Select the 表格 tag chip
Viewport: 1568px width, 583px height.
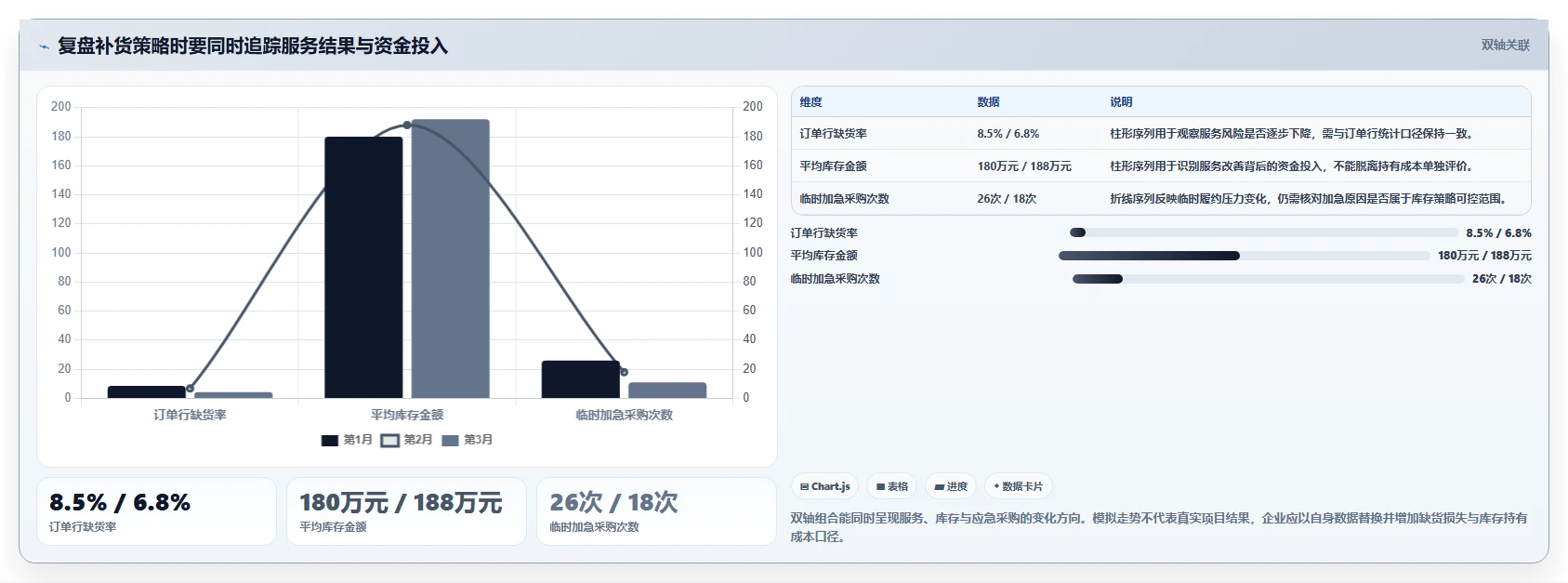(x=891, y=486)
